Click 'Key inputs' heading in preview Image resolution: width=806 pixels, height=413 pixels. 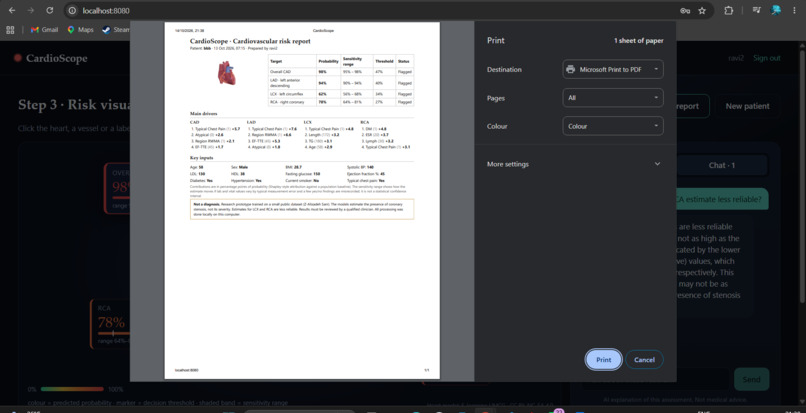point(202,157)
